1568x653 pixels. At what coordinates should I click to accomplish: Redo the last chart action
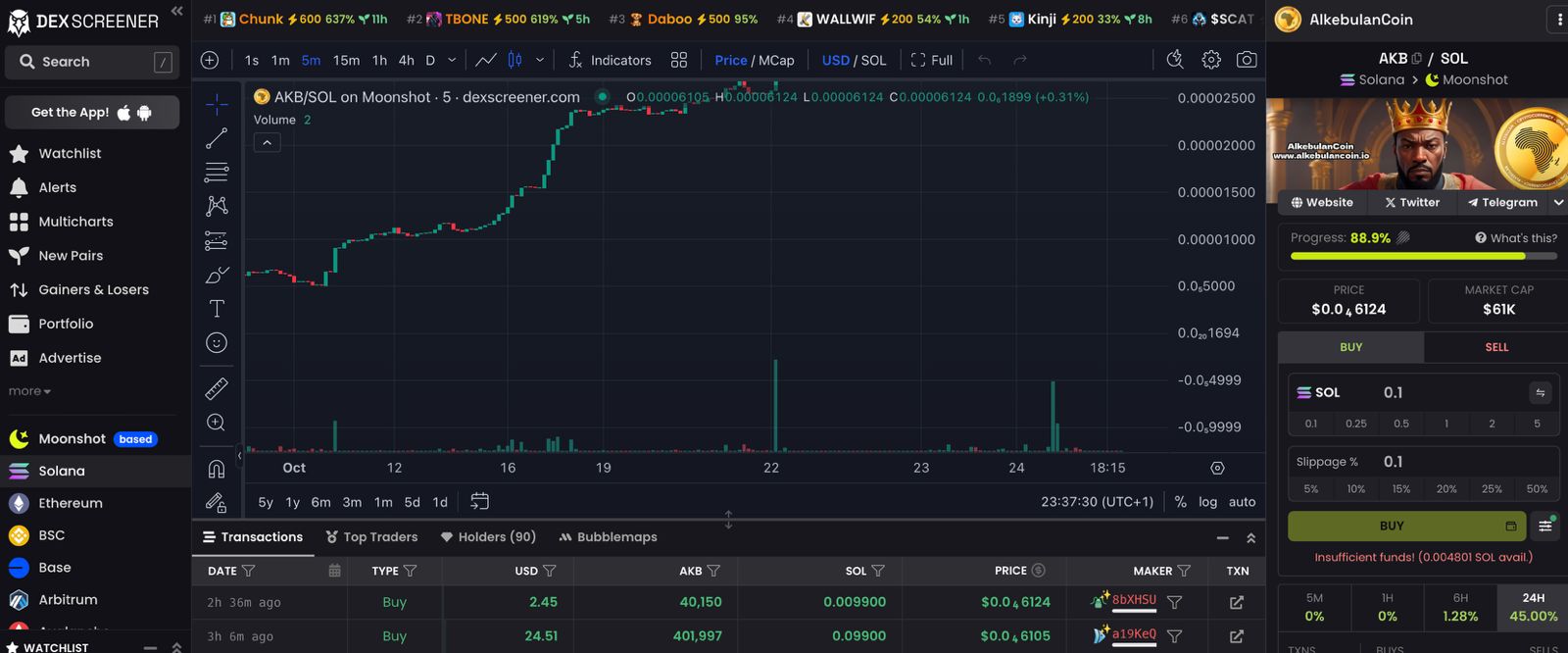(x=1020, y=60)
